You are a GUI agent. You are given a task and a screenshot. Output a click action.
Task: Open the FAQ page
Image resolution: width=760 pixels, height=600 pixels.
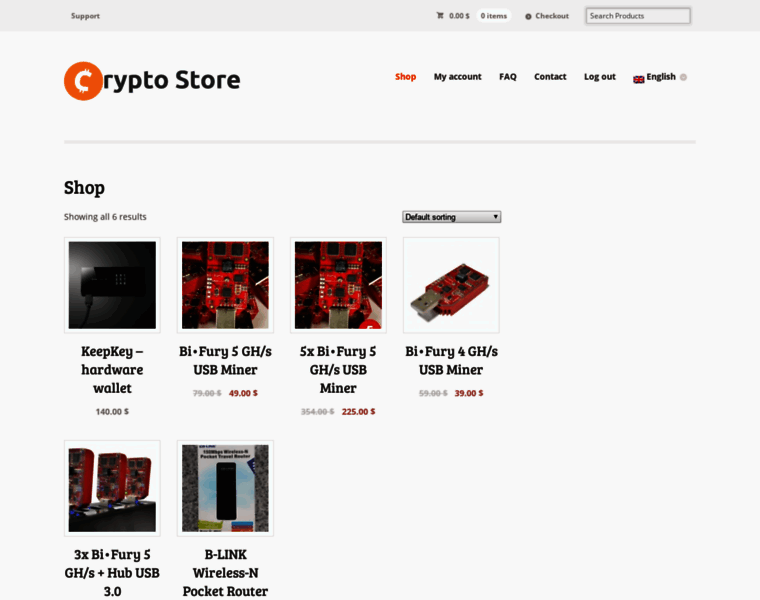point(507,77)
